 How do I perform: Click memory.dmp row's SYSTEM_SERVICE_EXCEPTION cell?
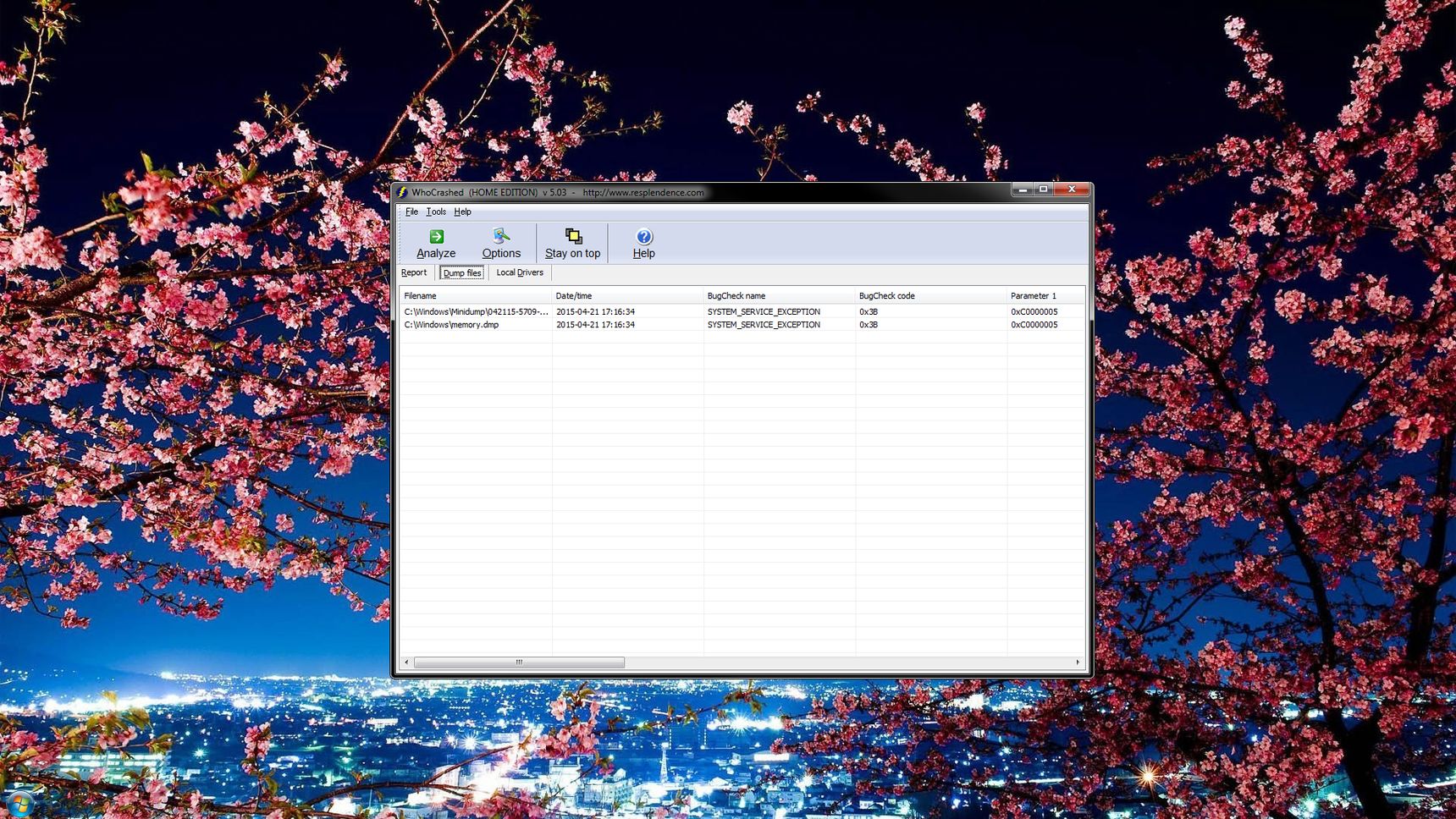[764, 325]
